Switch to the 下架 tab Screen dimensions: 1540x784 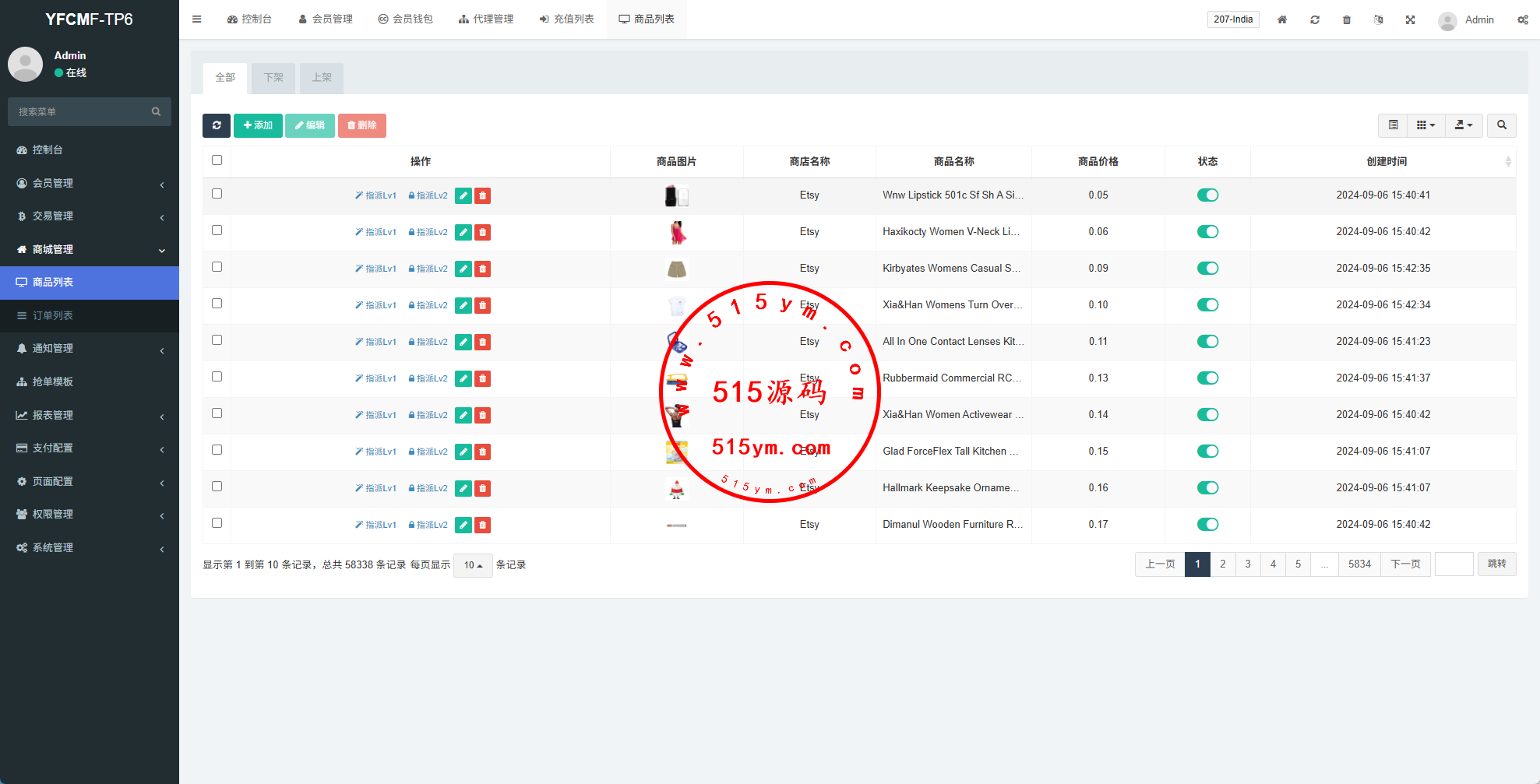[x=273, y=78]
